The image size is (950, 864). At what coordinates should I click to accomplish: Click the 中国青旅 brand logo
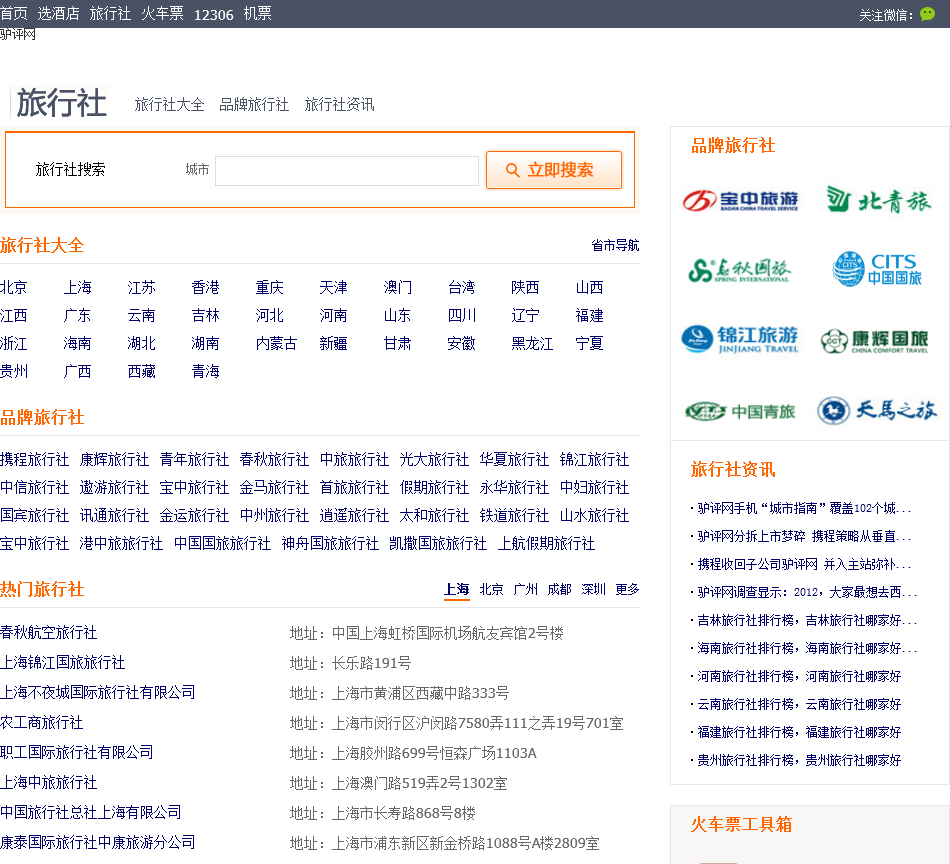[740, 411]
